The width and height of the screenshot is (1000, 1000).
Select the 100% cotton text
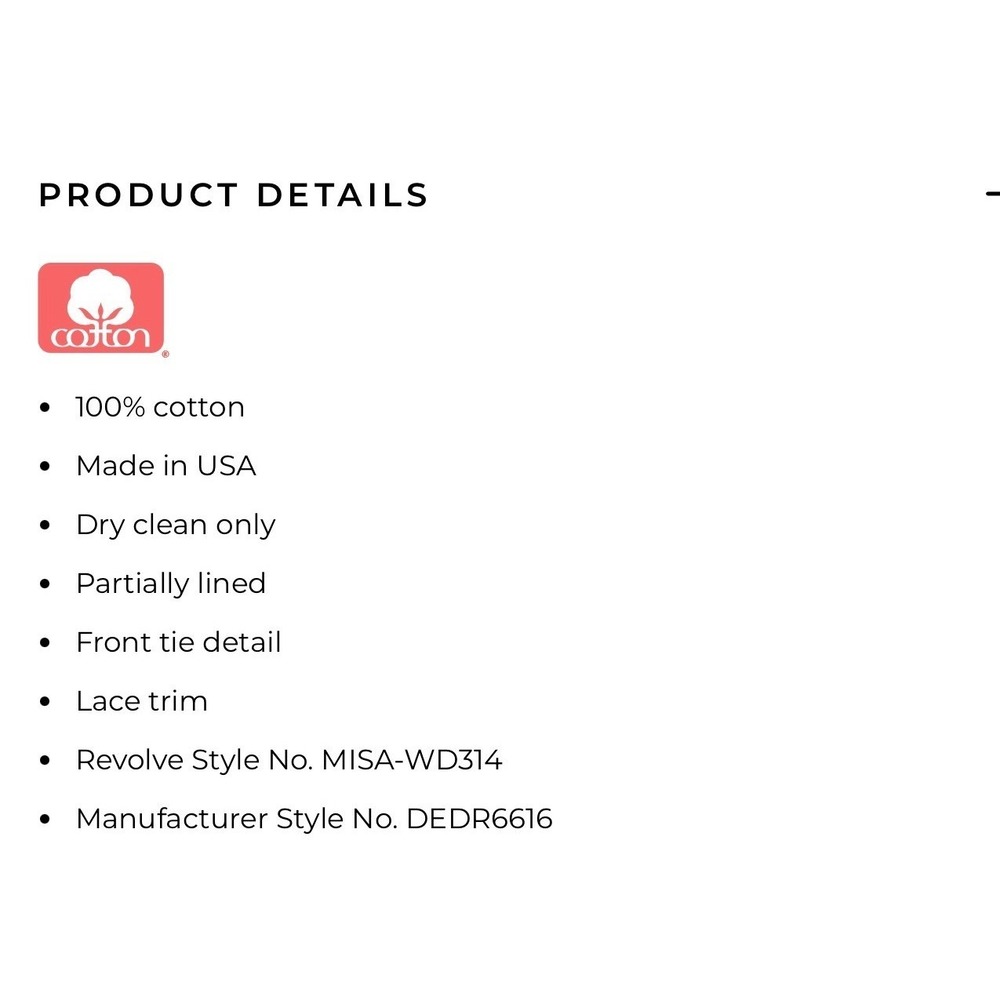160,407
